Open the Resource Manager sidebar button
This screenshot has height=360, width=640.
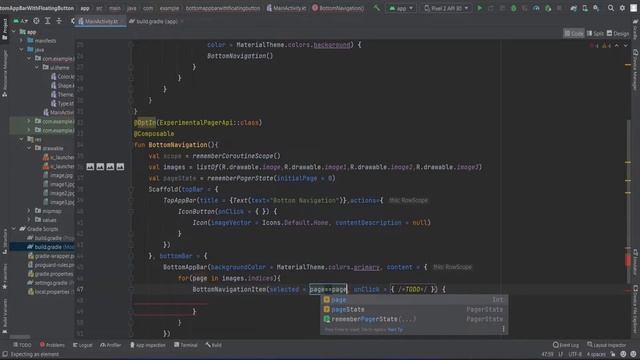(x=4, y=73)
